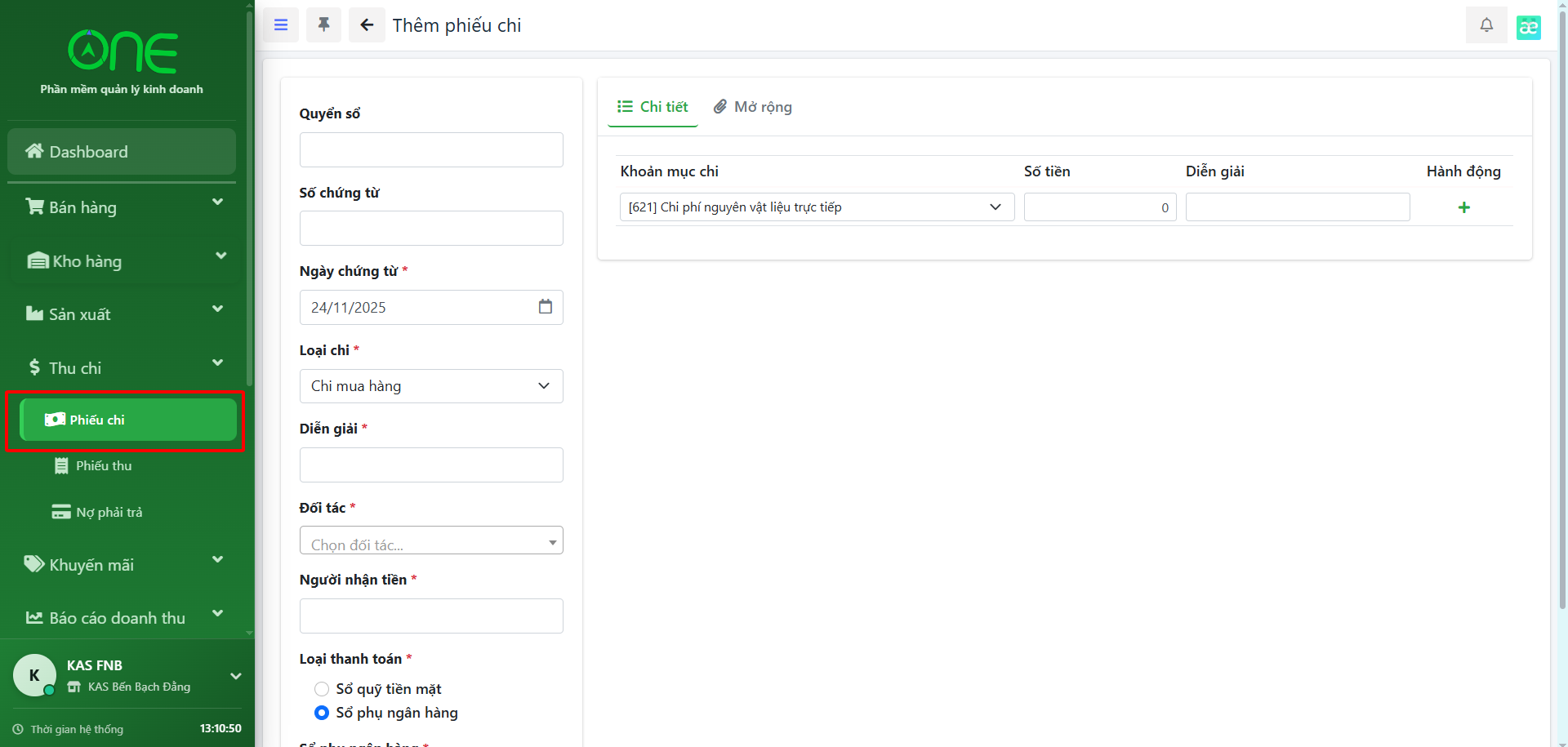
Task: Click the ONE logo
Action: tap(122, 52)
